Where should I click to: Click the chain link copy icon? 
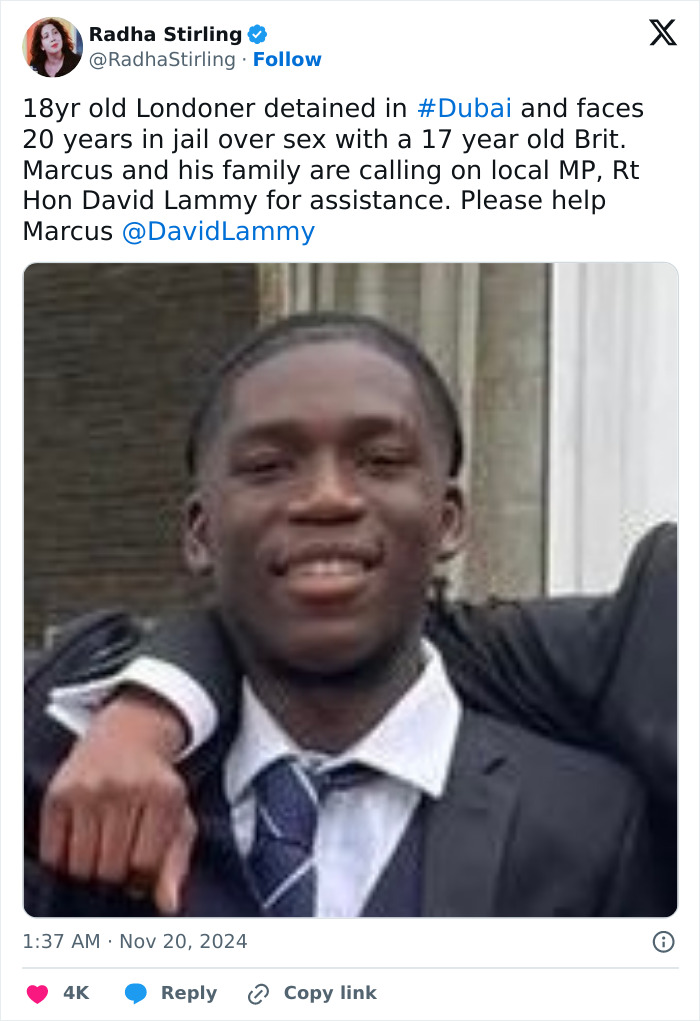[x=259, y=994]
